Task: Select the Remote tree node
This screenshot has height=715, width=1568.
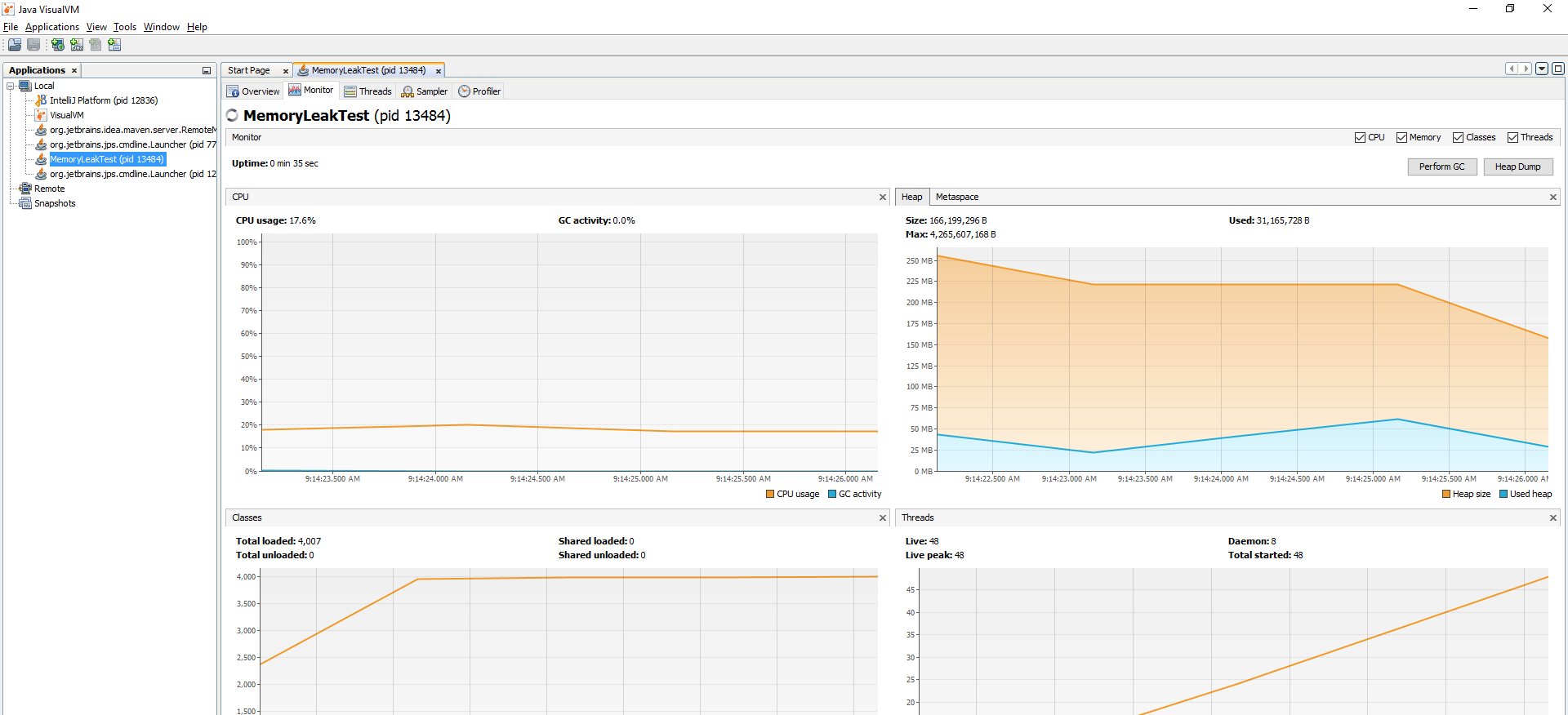Action: (x=49, y=189)
